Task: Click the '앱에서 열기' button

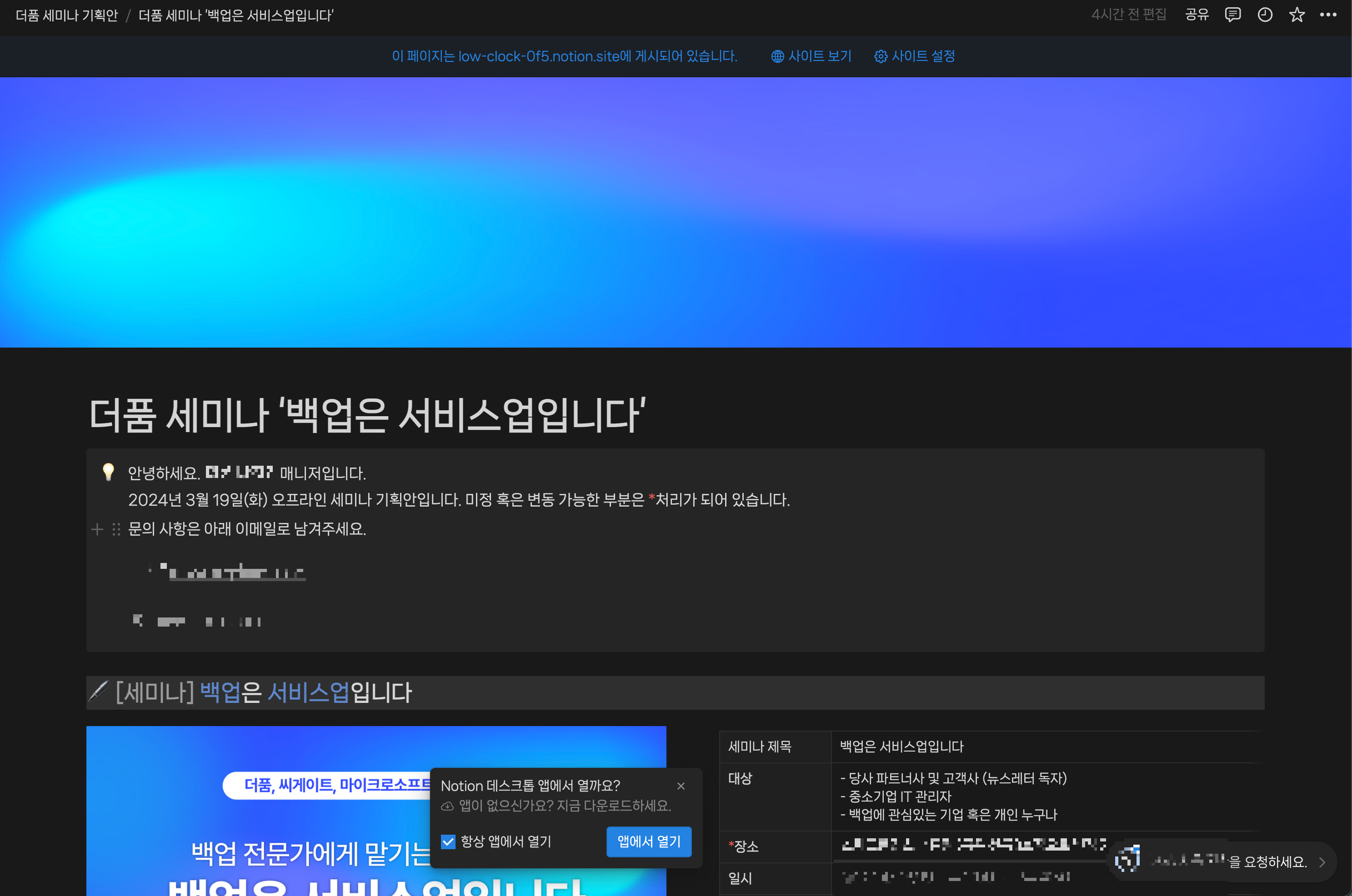Action: [648, 842]
